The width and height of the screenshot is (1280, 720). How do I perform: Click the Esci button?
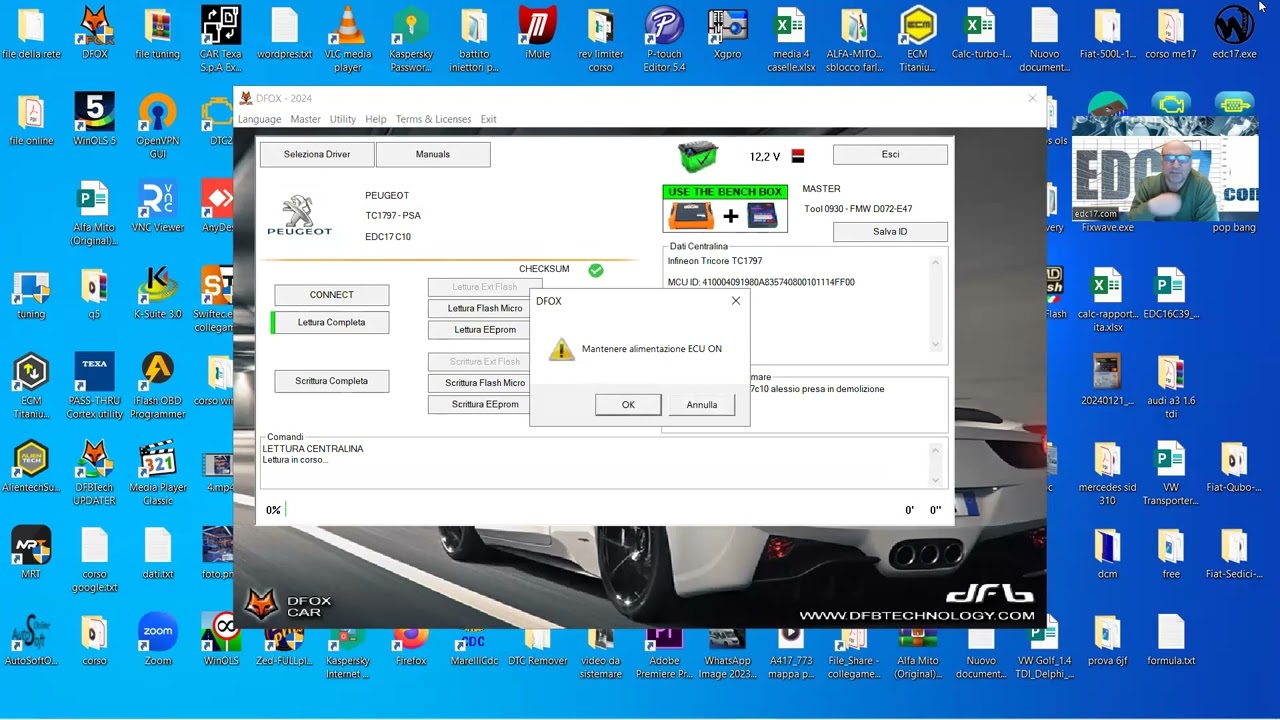click(890, 154)
